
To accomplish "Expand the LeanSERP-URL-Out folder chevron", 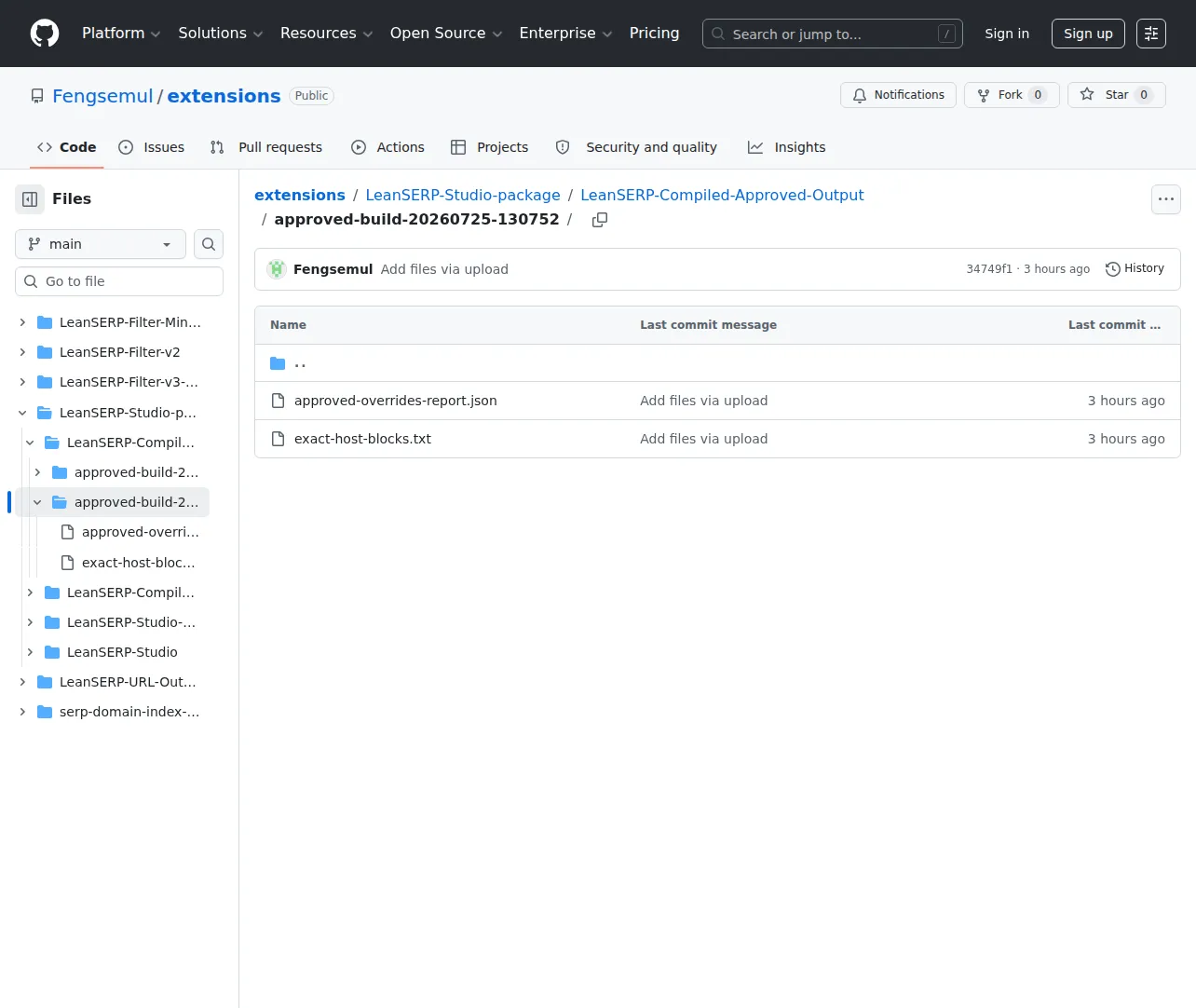I will [x=22, y=682].
